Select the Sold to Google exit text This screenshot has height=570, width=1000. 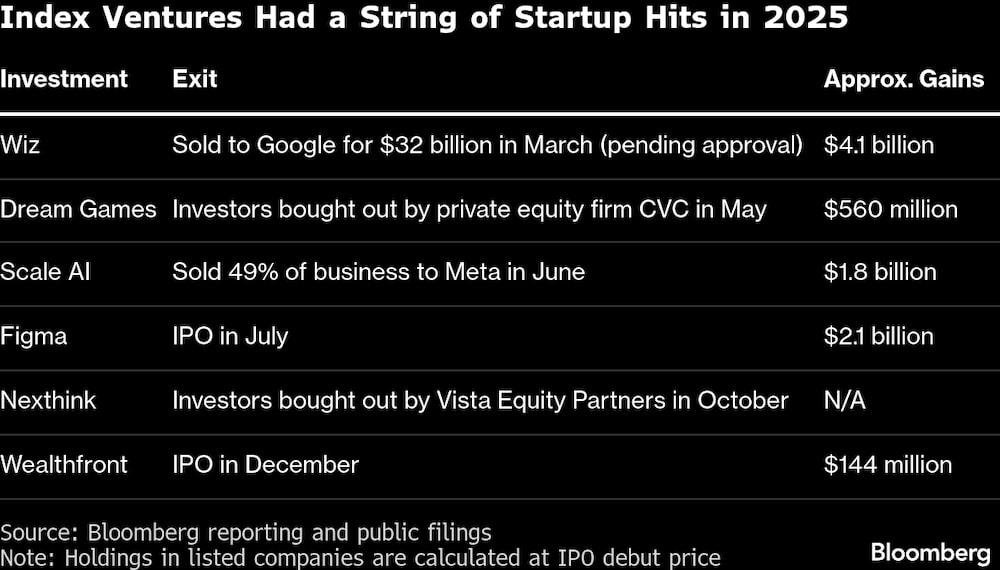[x=487, y=145]
